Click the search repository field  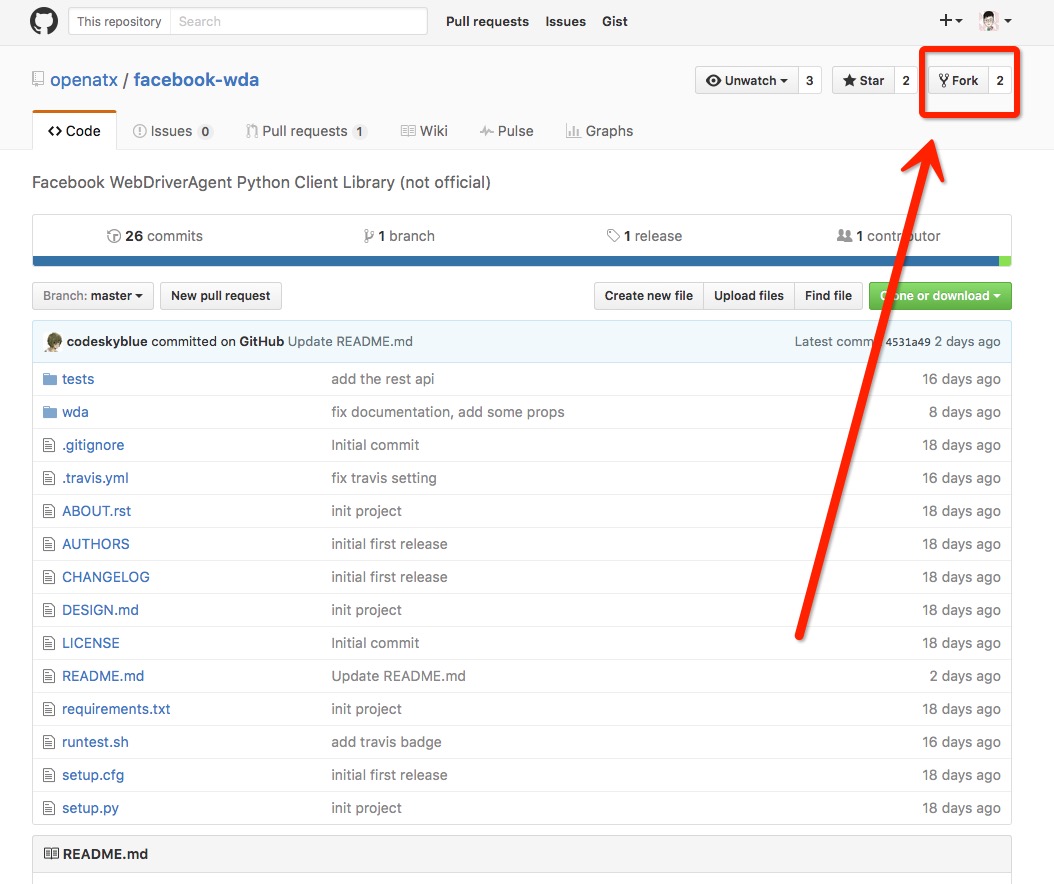(x=298, y=21)
